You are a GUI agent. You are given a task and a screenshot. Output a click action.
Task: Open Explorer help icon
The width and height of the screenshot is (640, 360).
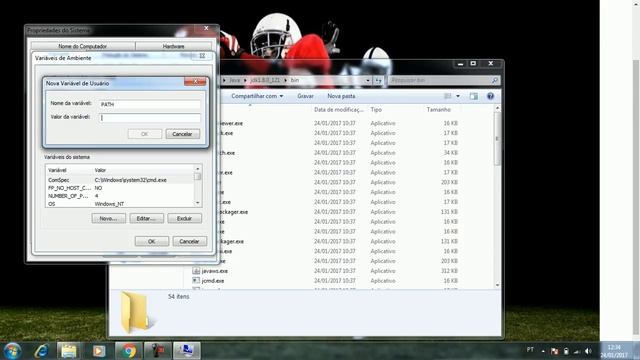[x=491, y=96]
